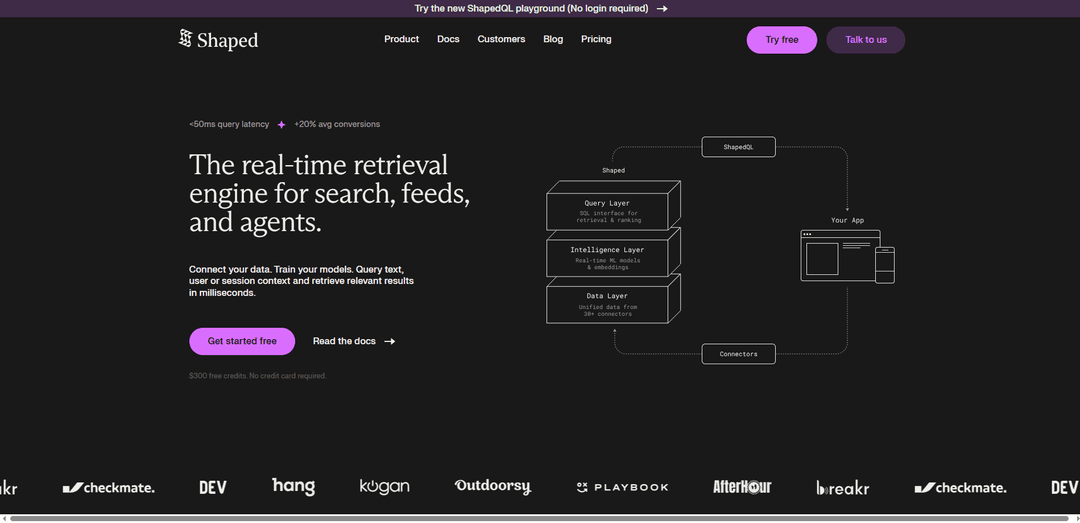Click the Shaped logo in the header

(218, 40)
